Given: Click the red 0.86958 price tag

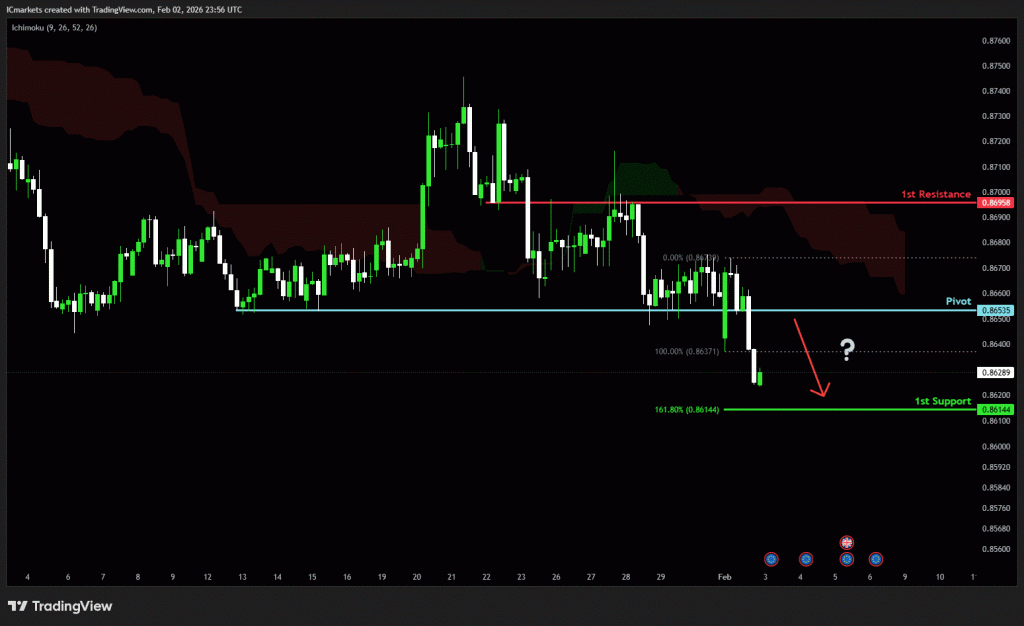Looking at the screenshot, I should (x=996, y=203).
